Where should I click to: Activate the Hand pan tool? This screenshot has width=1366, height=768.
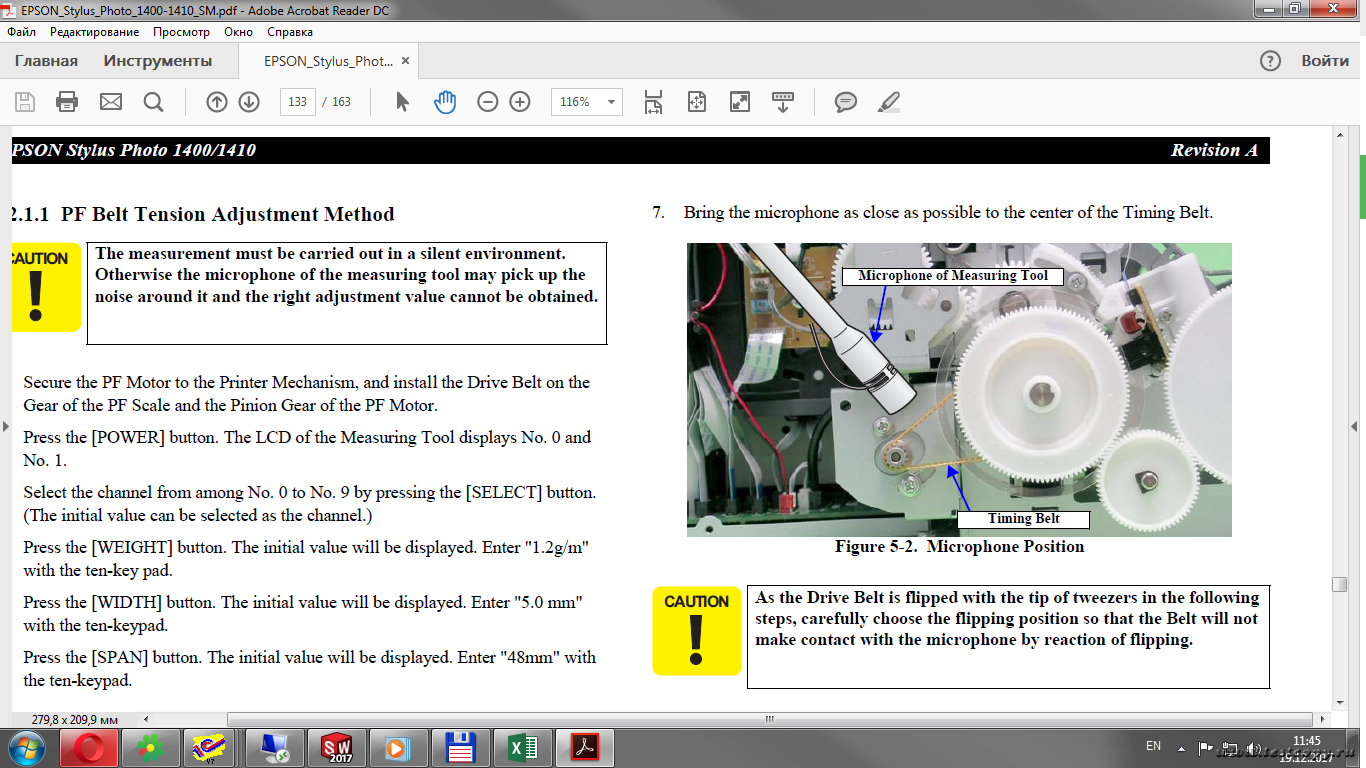445,102
